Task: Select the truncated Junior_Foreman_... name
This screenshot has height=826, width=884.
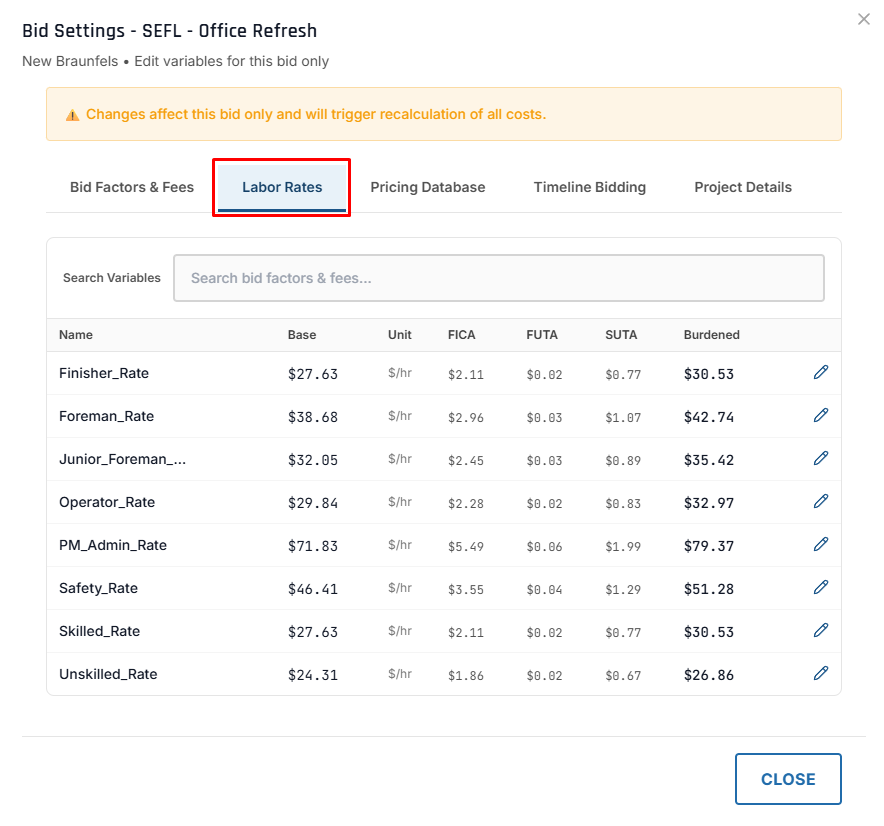Action: tap(122, 459)
